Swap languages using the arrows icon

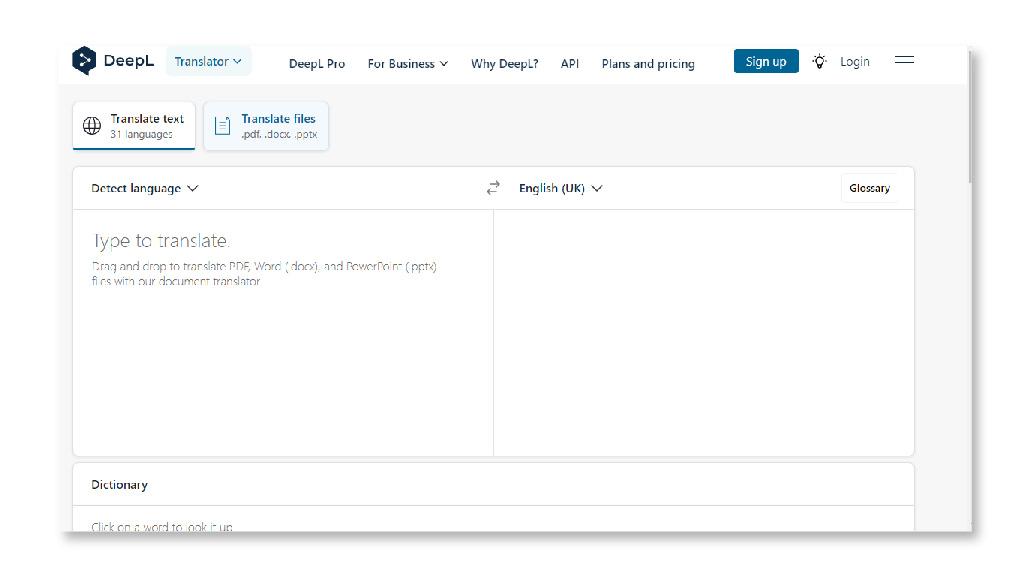point(493,188)
